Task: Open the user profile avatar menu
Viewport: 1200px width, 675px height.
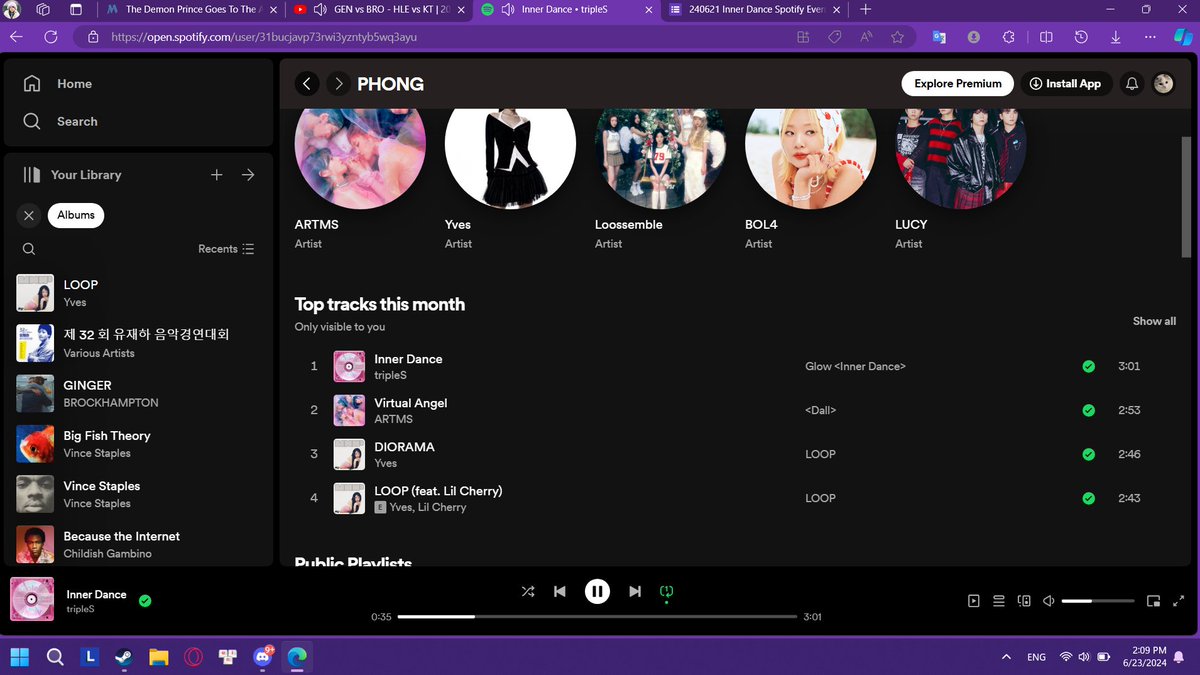Action: click(1163, 84)
